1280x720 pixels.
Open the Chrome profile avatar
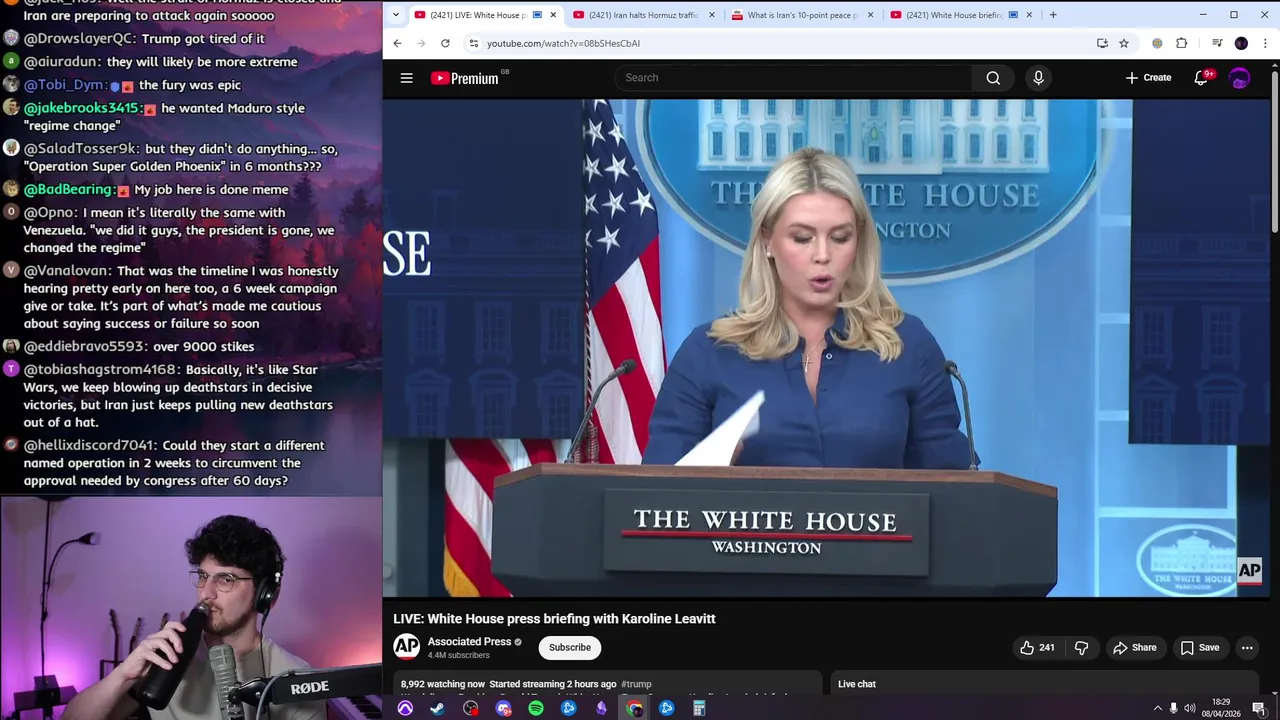click(1241, 43)
